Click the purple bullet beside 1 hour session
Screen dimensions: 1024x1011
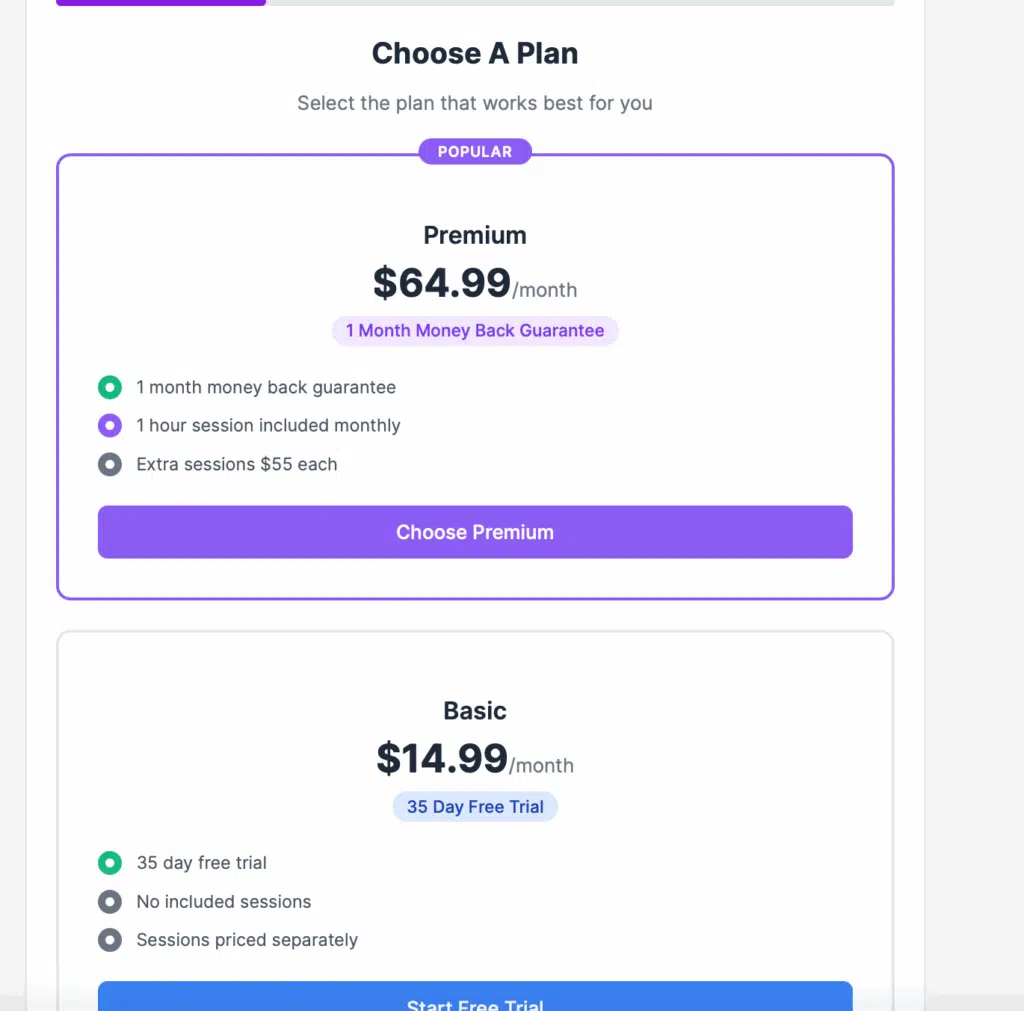click(110, 426)
